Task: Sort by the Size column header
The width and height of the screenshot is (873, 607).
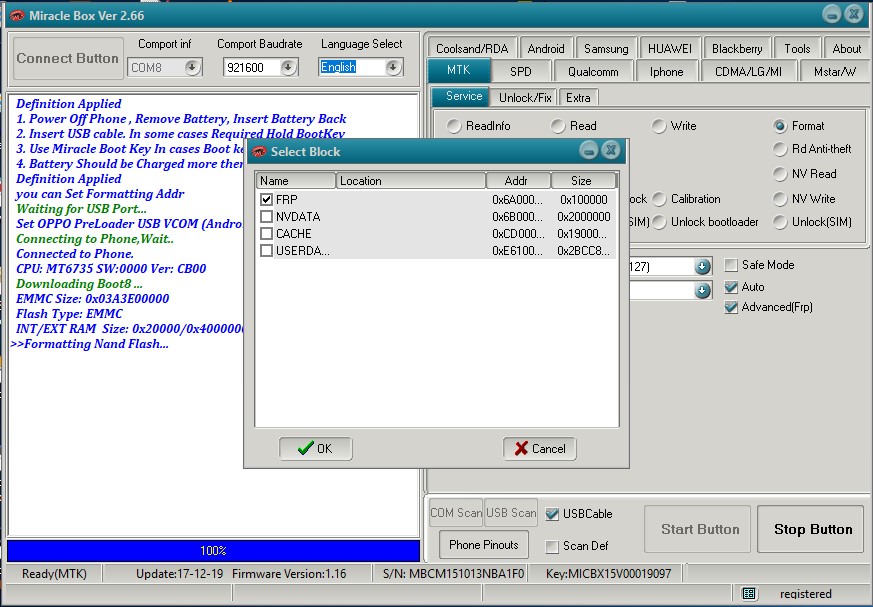Action: (x=583, y=180)
